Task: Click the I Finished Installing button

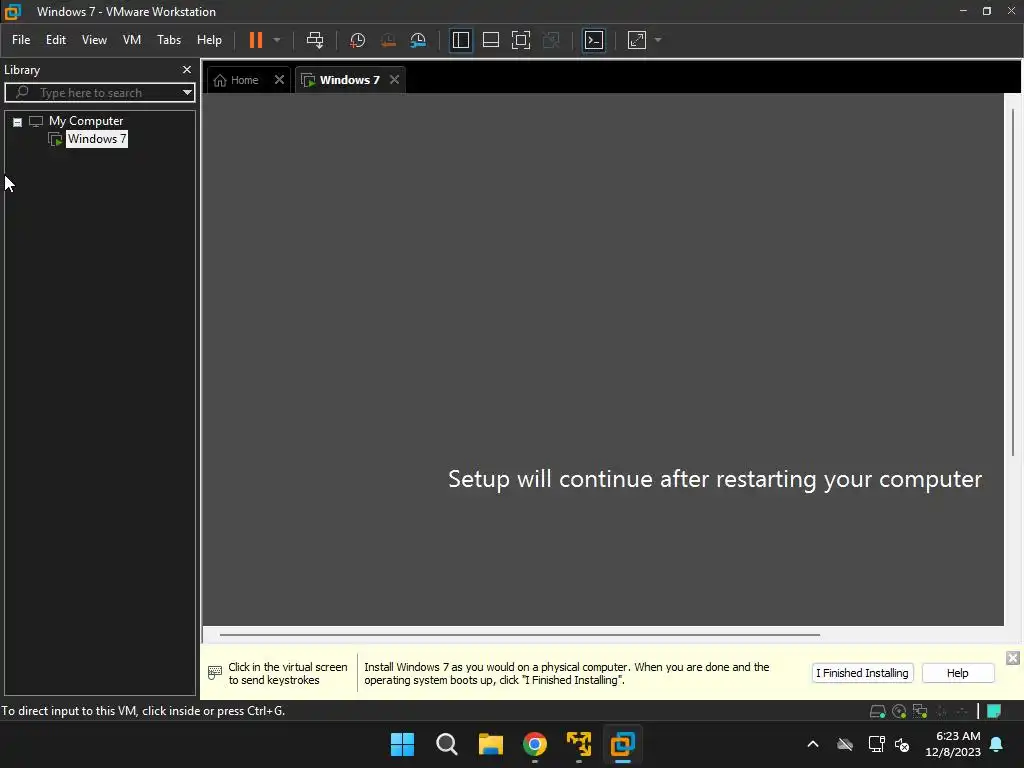Action: (x=862, y=673)
